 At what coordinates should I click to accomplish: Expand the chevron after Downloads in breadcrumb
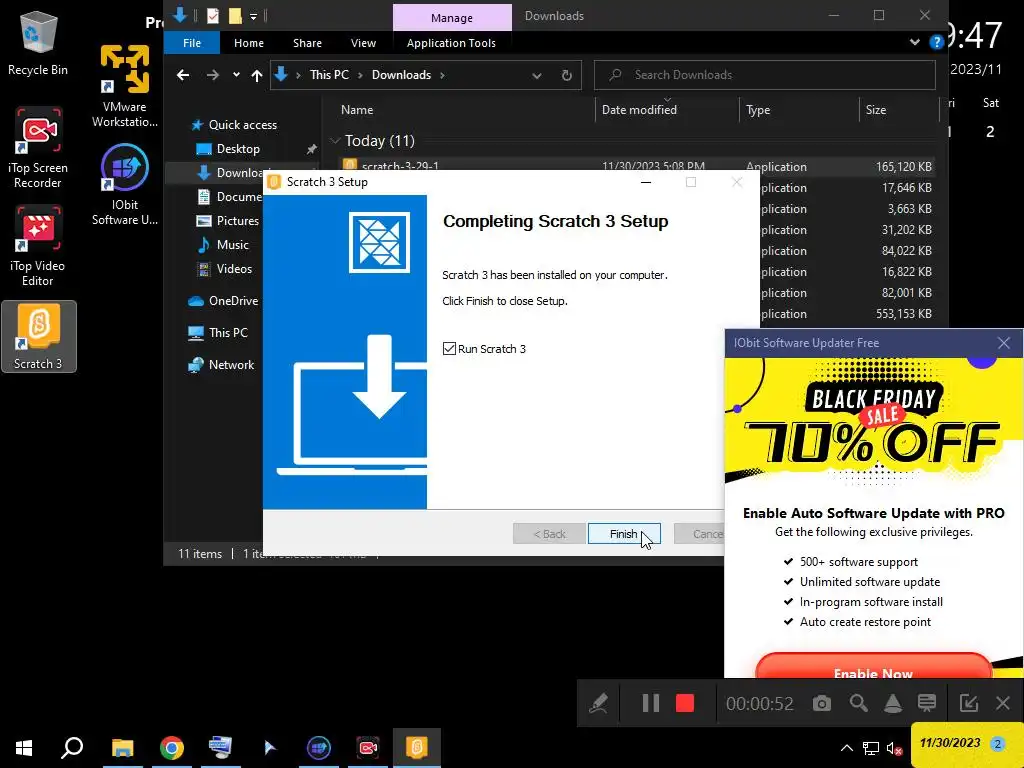(442, 75)
